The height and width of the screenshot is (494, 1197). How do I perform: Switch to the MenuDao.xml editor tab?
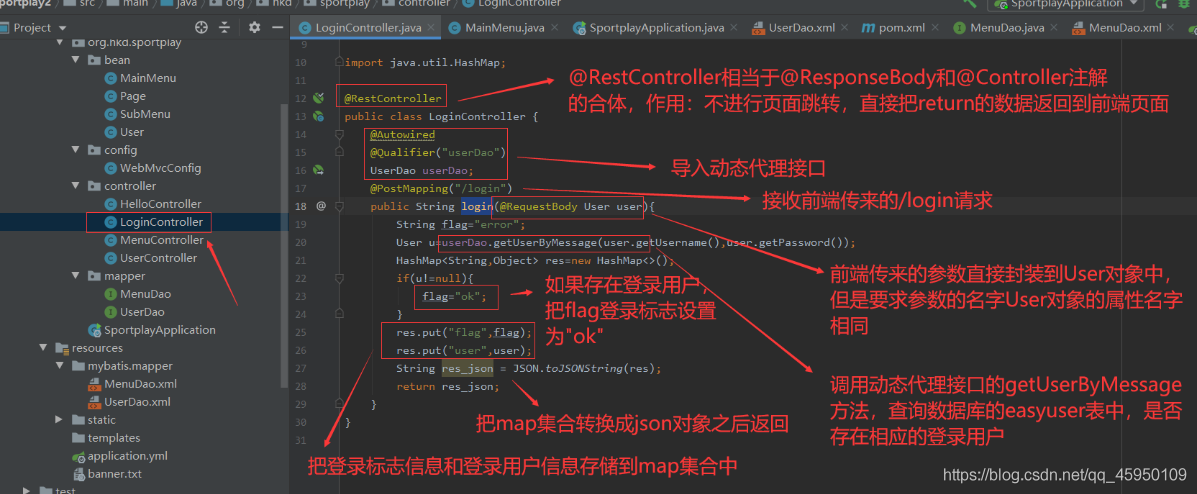(x=1124, y=28)
